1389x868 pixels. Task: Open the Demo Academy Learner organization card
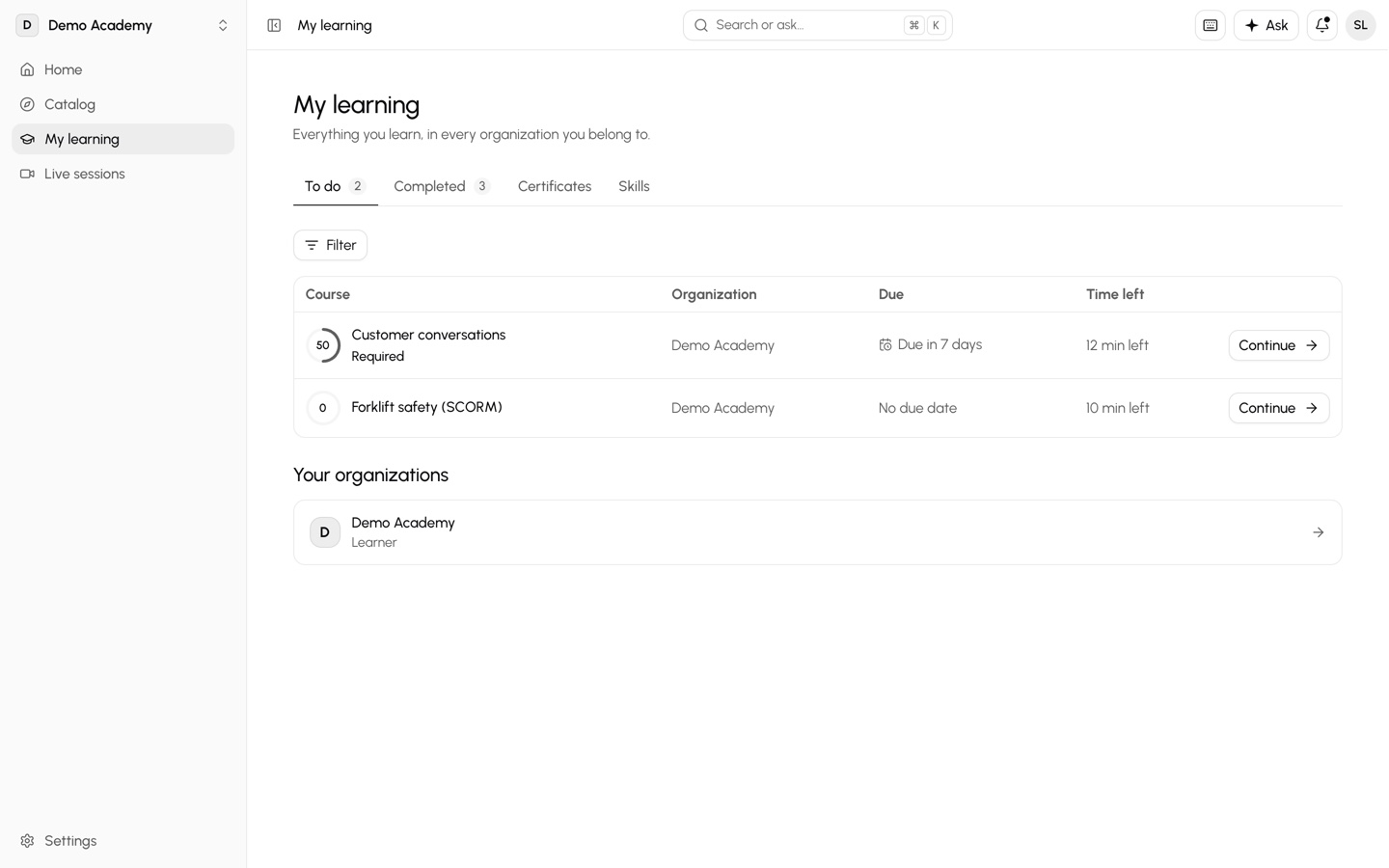coord(817,532)
